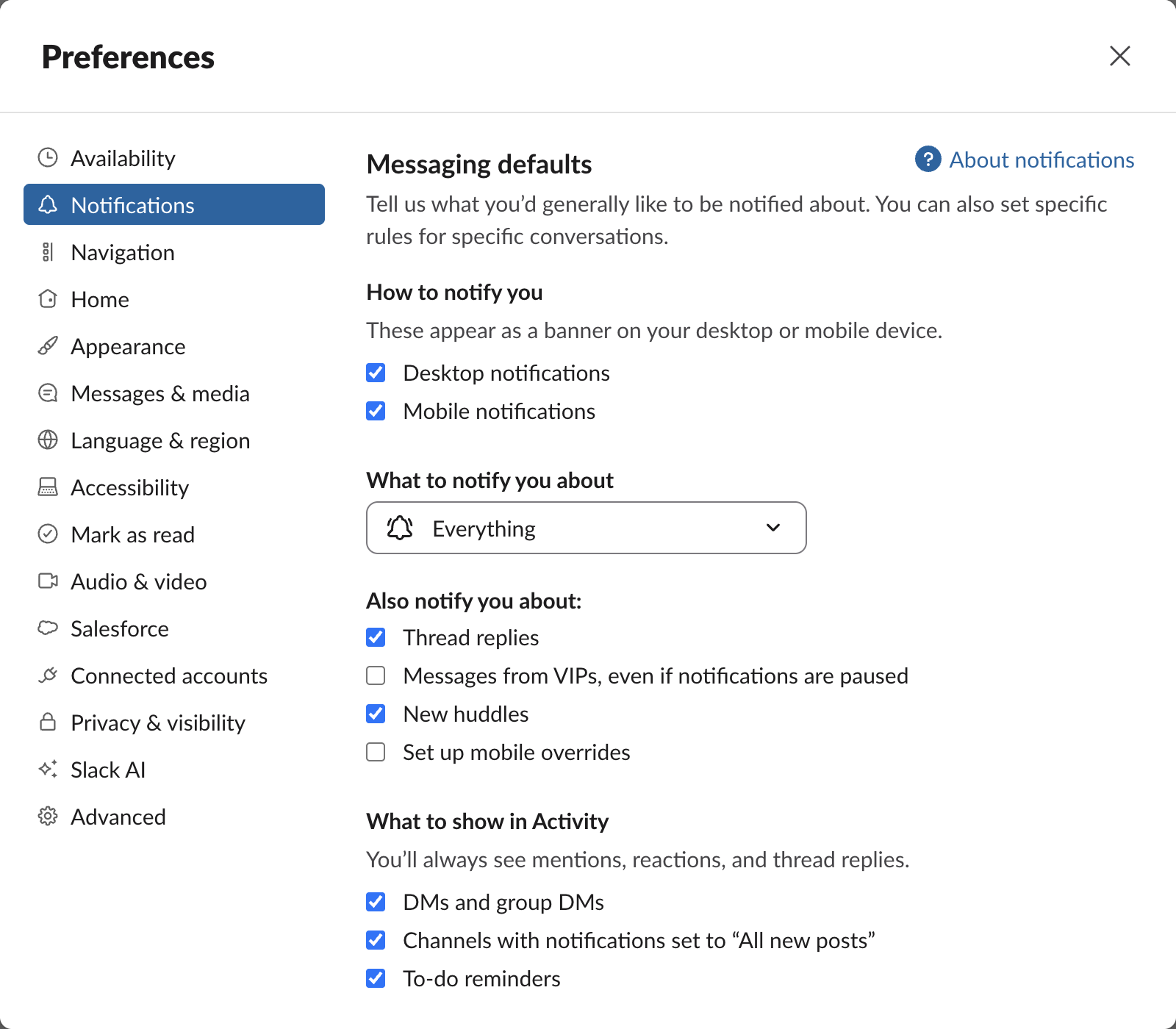Click the question mark help icon
Screen dimensions: 1176x1029
click(928, 159)
